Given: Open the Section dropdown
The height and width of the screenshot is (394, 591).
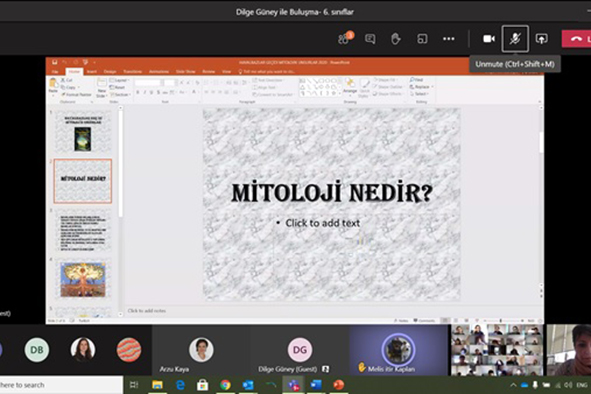Looking at the screenshot, I should pyautogui.click(x=120, y=95).
